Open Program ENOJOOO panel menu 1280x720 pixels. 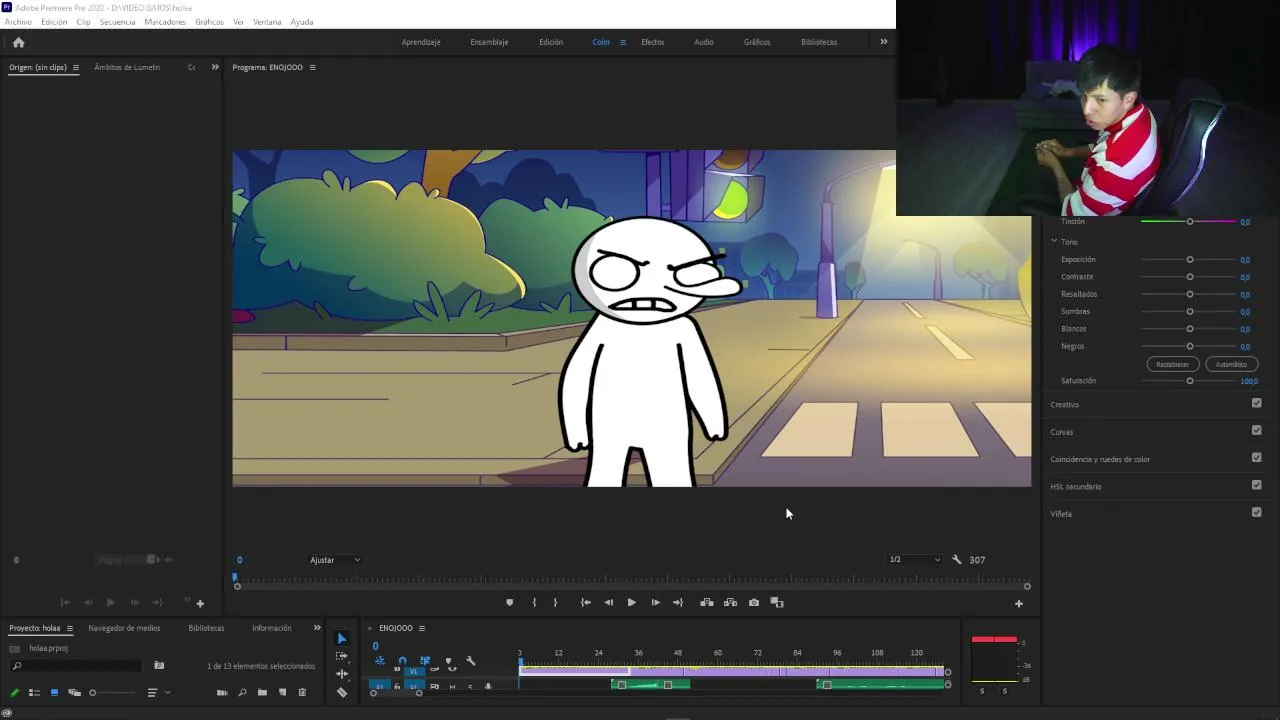click(312, 67)
